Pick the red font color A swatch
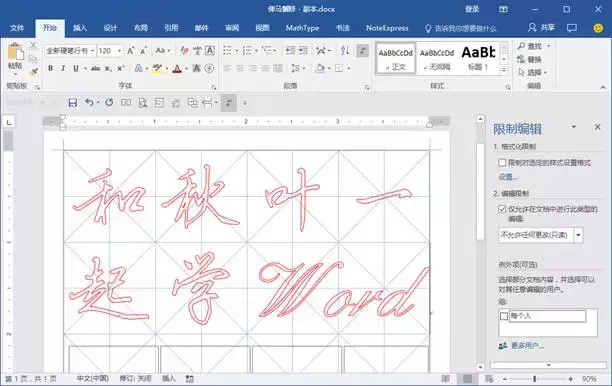 pyautogui.click(x=177, y=69)
